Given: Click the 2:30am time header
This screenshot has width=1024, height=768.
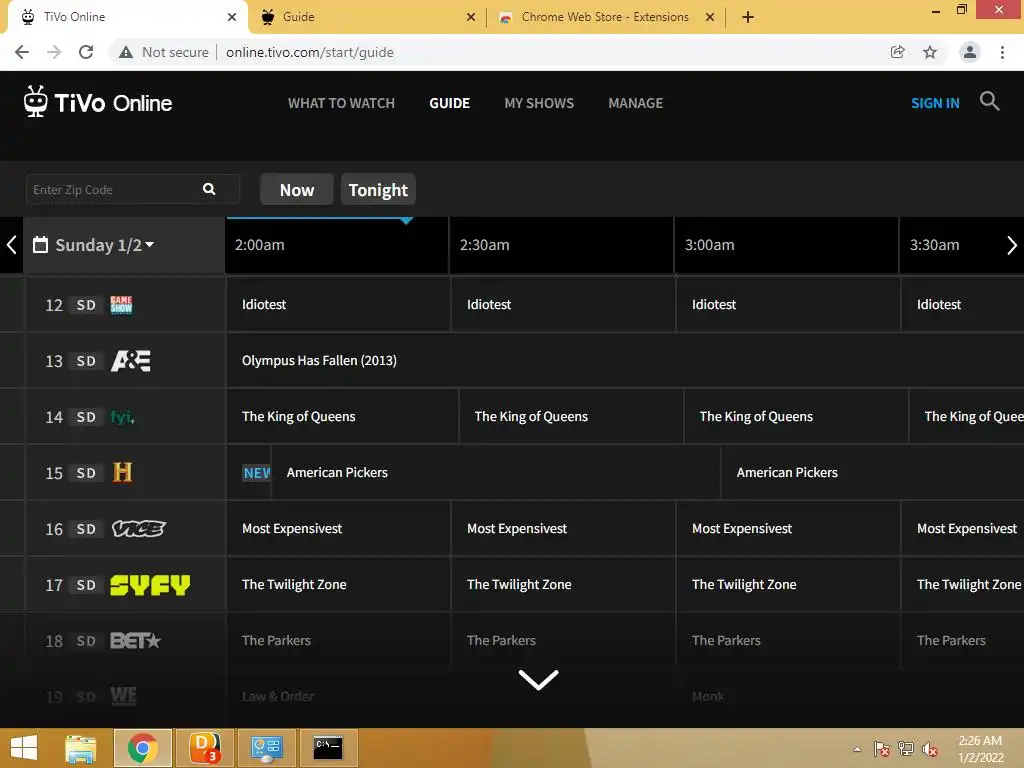Looking at the screenshot, I should 562,245.
